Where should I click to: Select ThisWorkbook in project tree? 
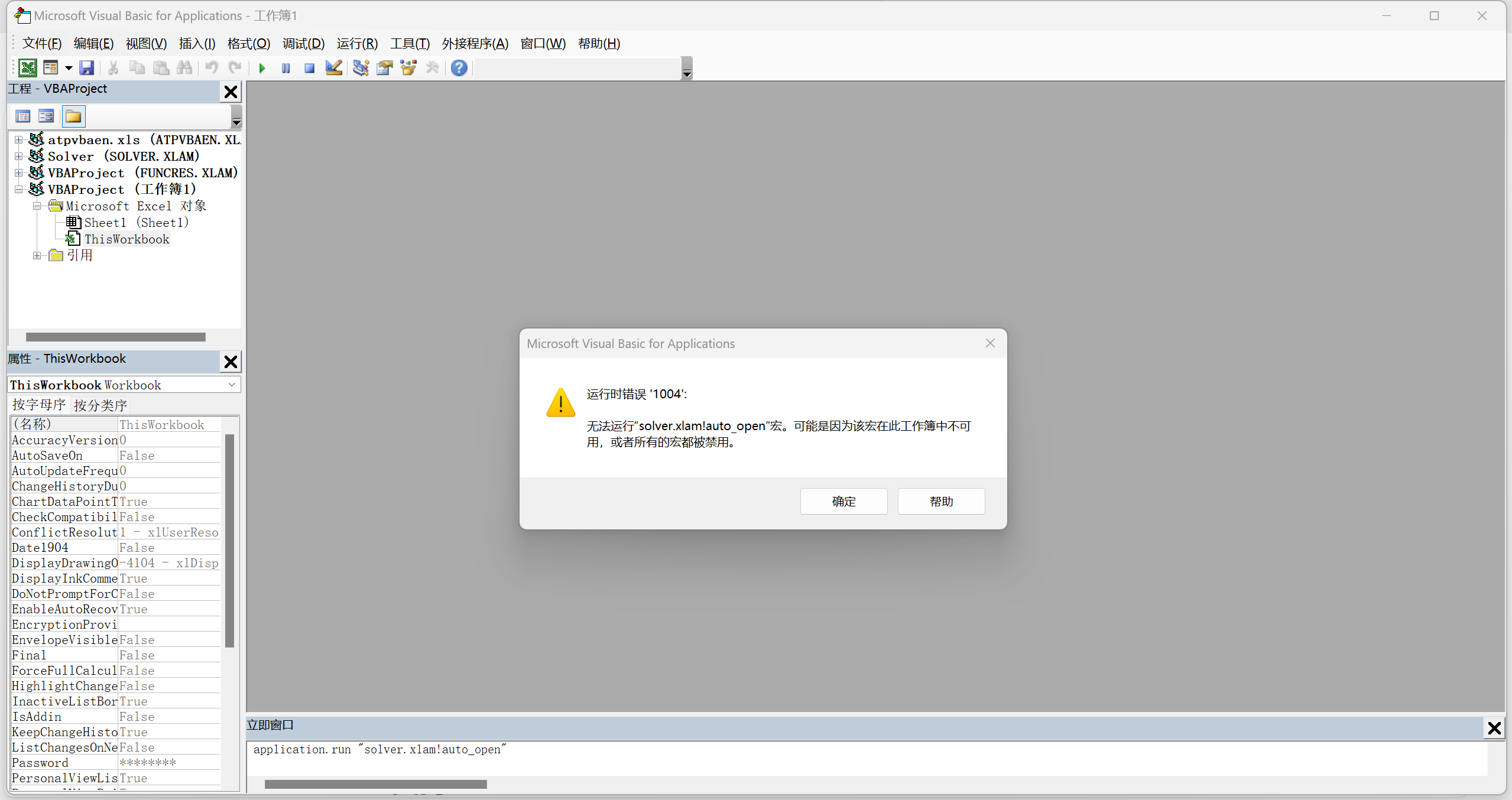pyautogui.click(x=126, y=239)
